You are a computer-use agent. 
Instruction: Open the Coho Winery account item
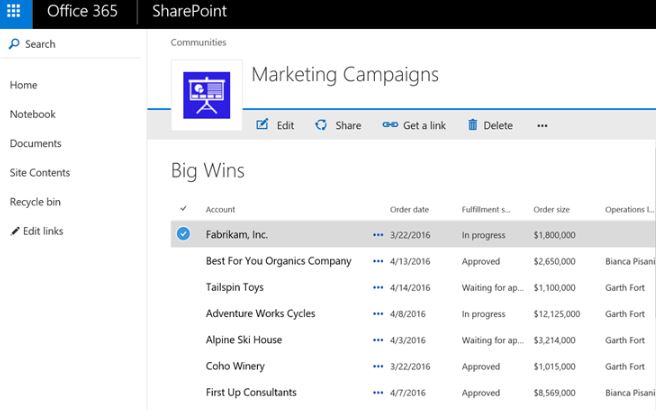pyautogui.click(x=235, y=366)
